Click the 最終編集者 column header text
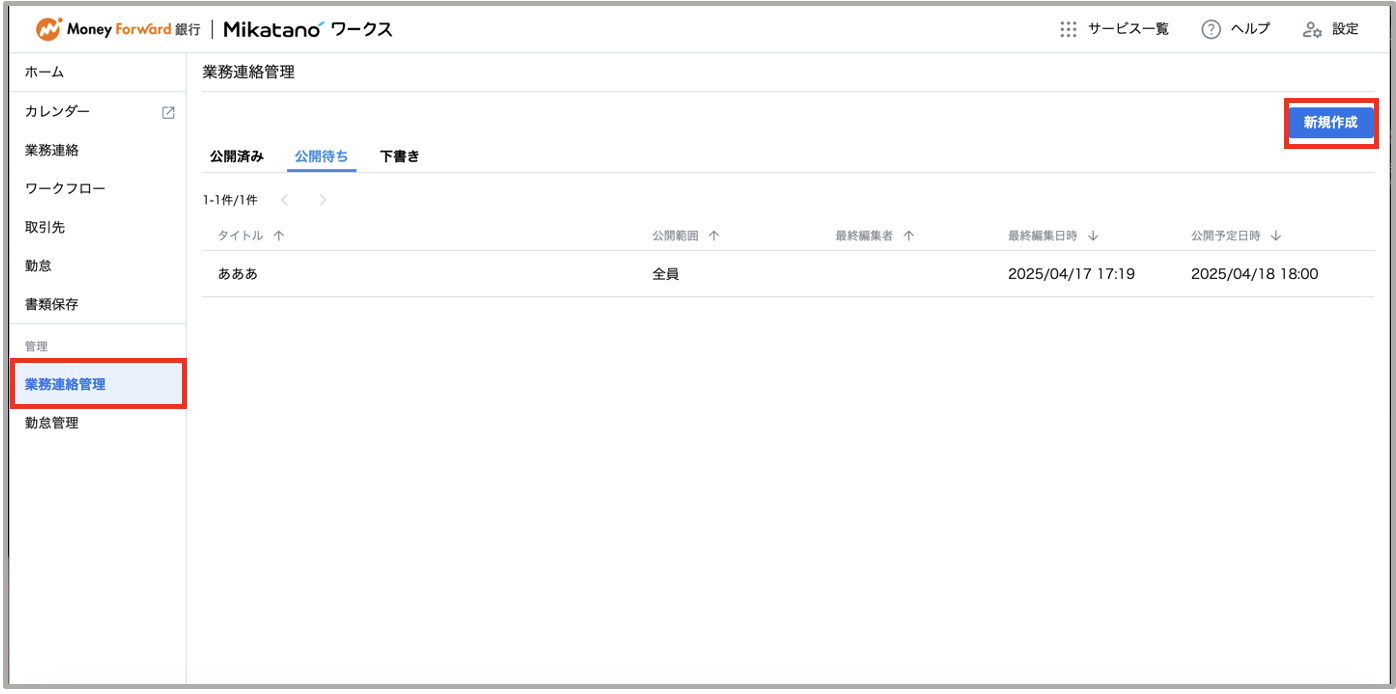 click(864, 236)
